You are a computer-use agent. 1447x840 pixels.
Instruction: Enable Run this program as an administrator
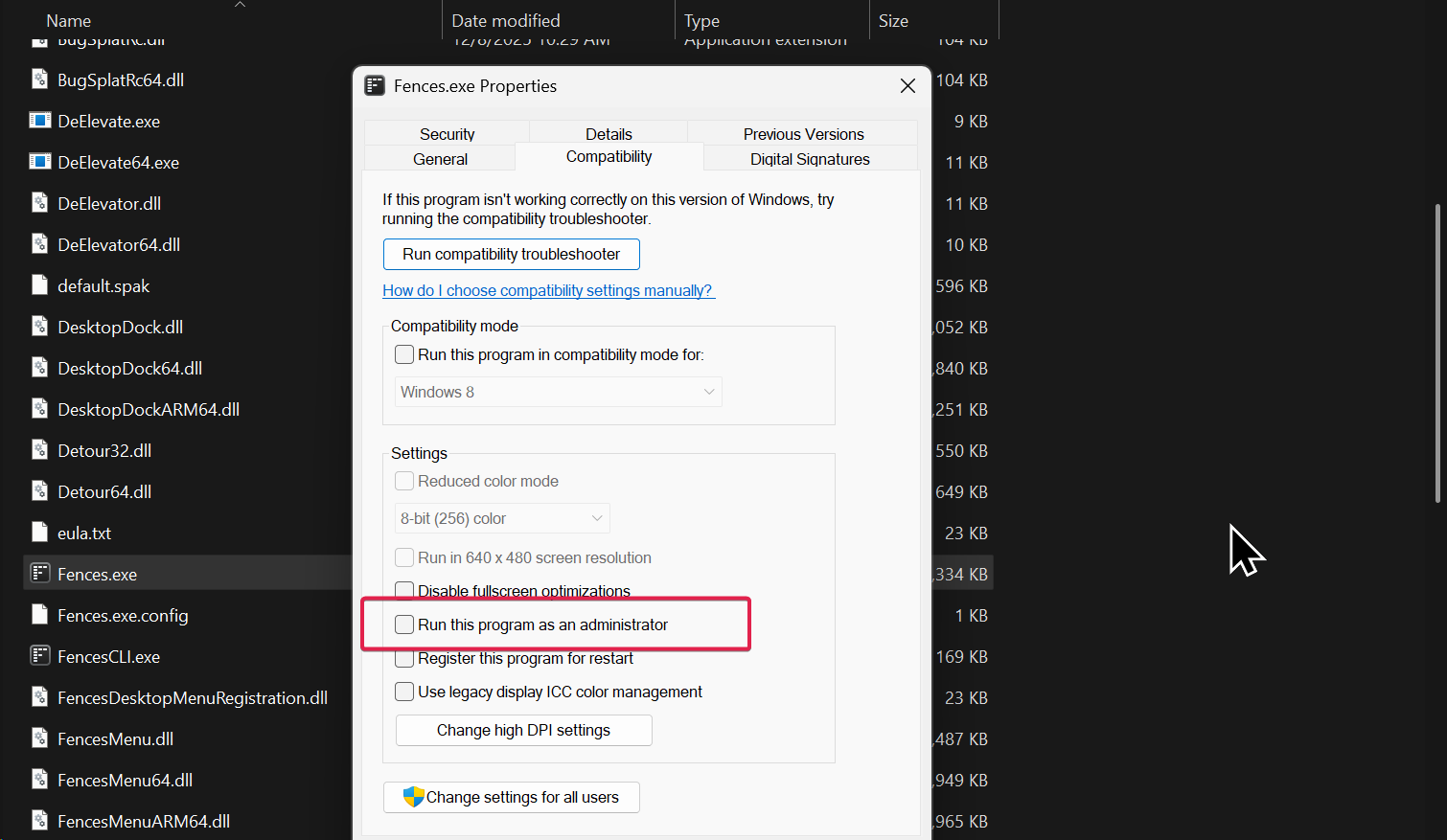coord(405,624)
